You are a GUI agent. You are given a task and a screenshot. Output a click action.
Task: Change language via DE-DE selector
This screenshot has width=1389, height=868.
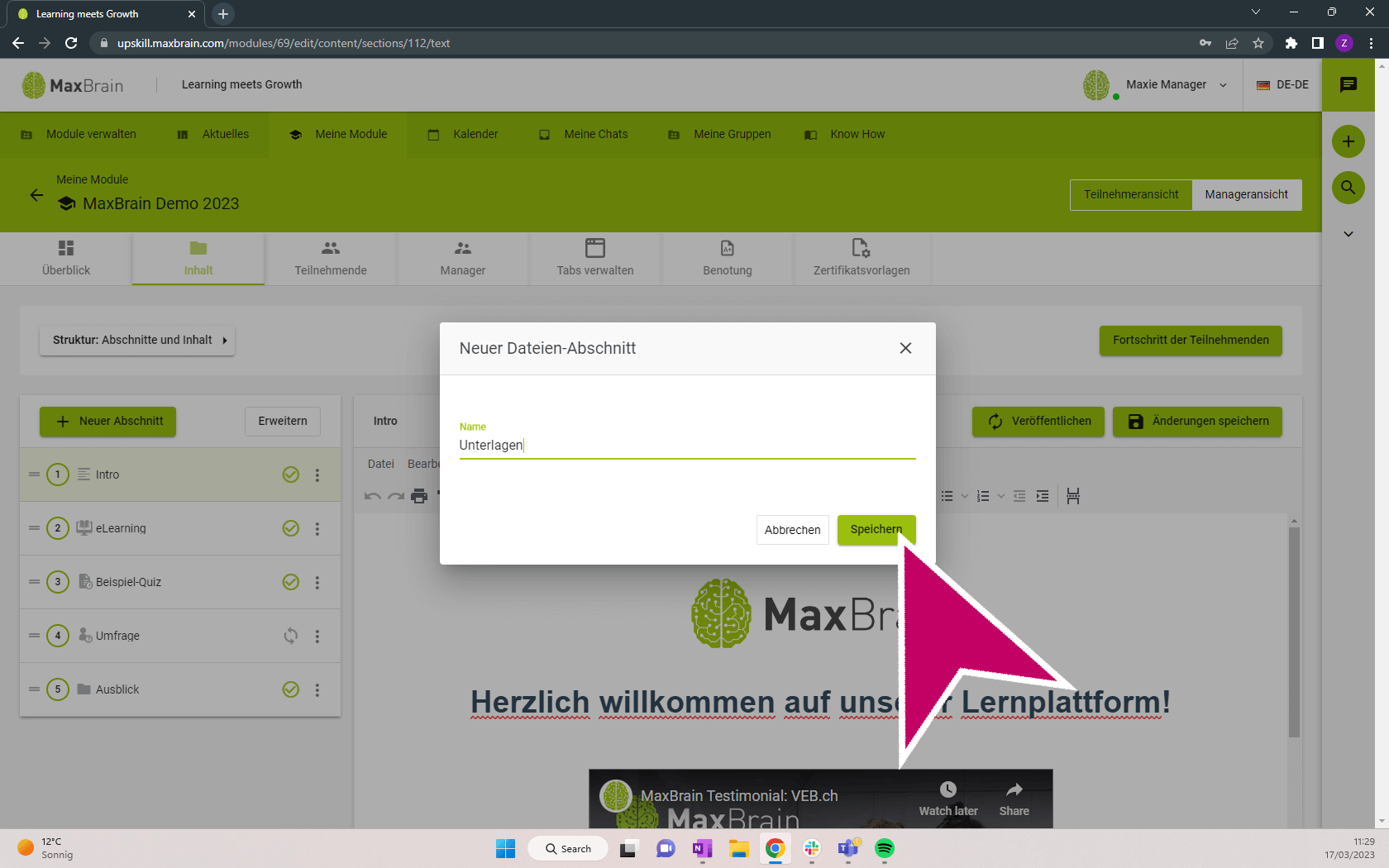click(1282, 84)
